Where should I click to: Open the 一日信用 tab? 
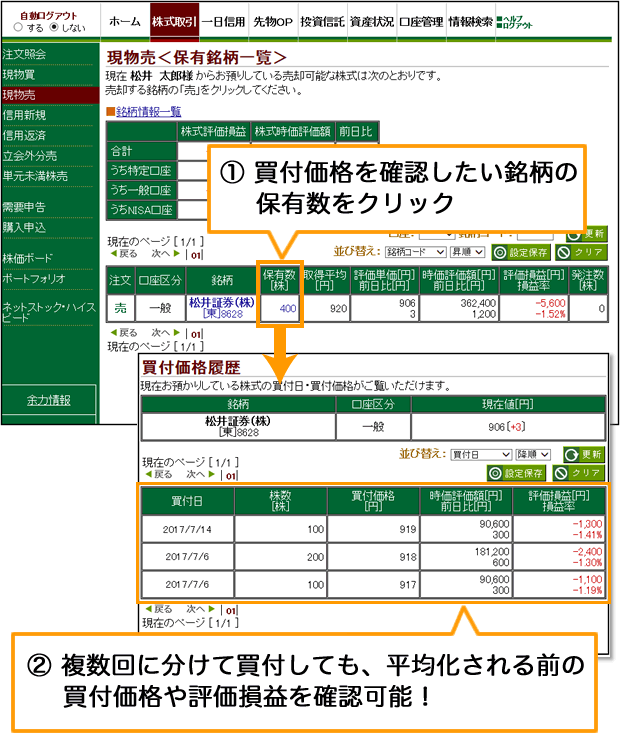(x=224, y=22)
